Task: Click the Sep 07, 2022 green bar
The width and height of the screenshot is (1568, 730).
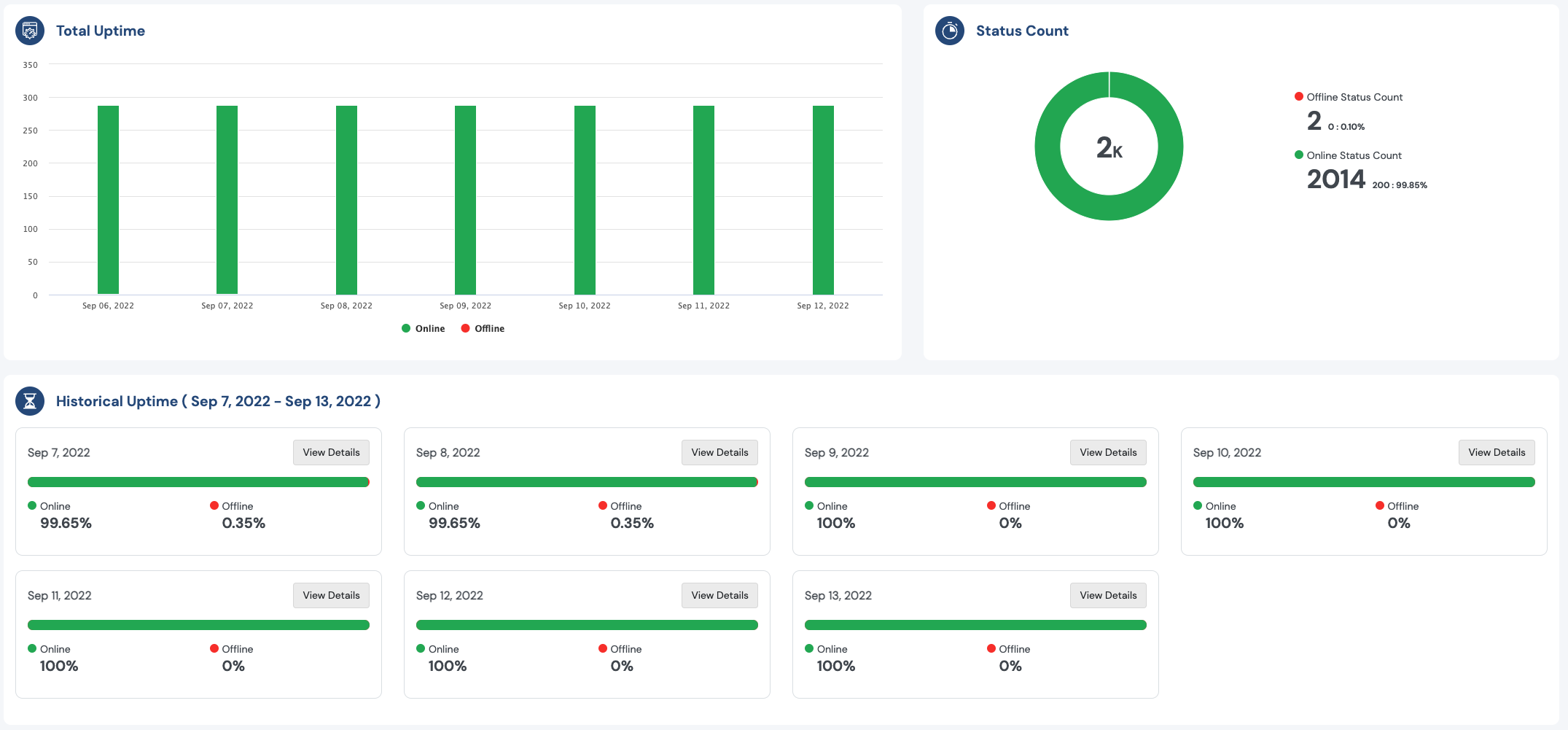Action: pos(227,200)
